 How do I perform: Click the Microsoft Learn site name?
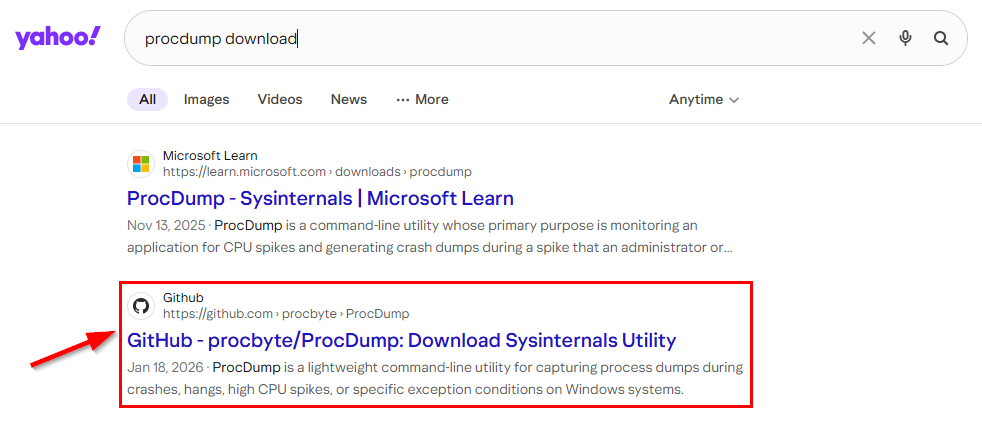click(210, 155)
